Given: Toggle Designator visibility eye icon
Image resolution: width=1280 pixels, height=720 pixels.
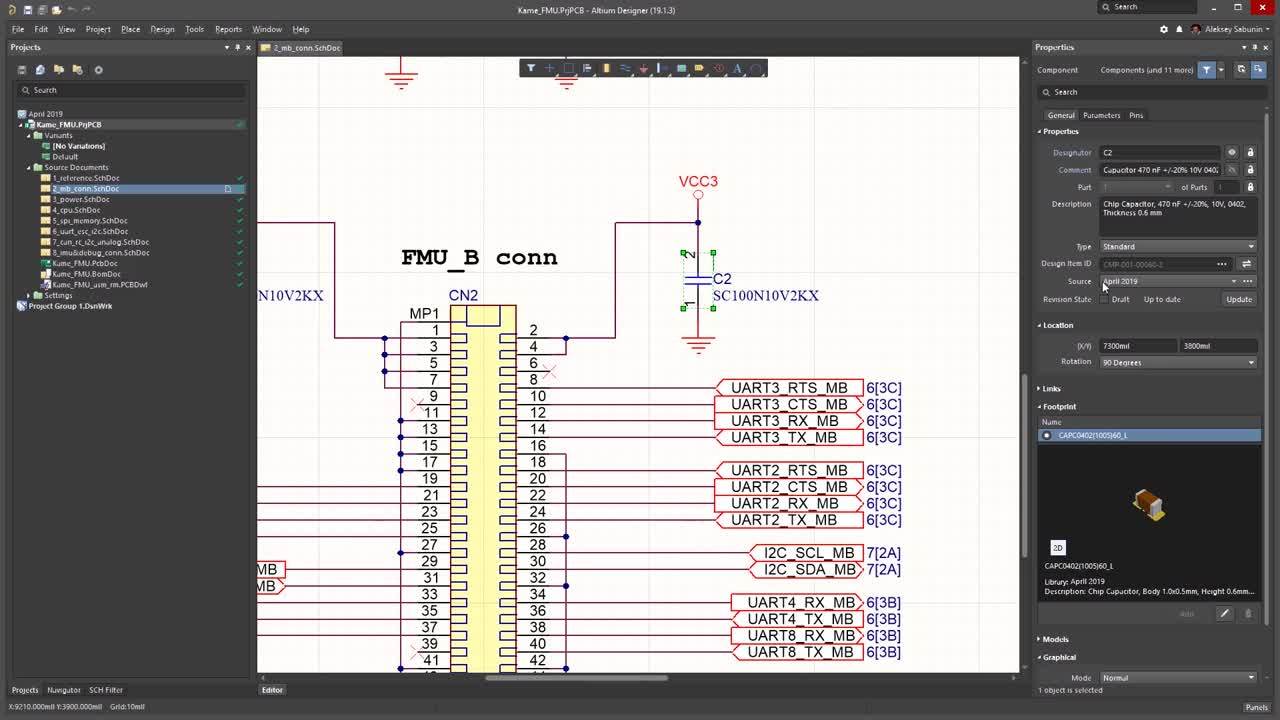Looking at the screenshot, I should (1232, 153).
